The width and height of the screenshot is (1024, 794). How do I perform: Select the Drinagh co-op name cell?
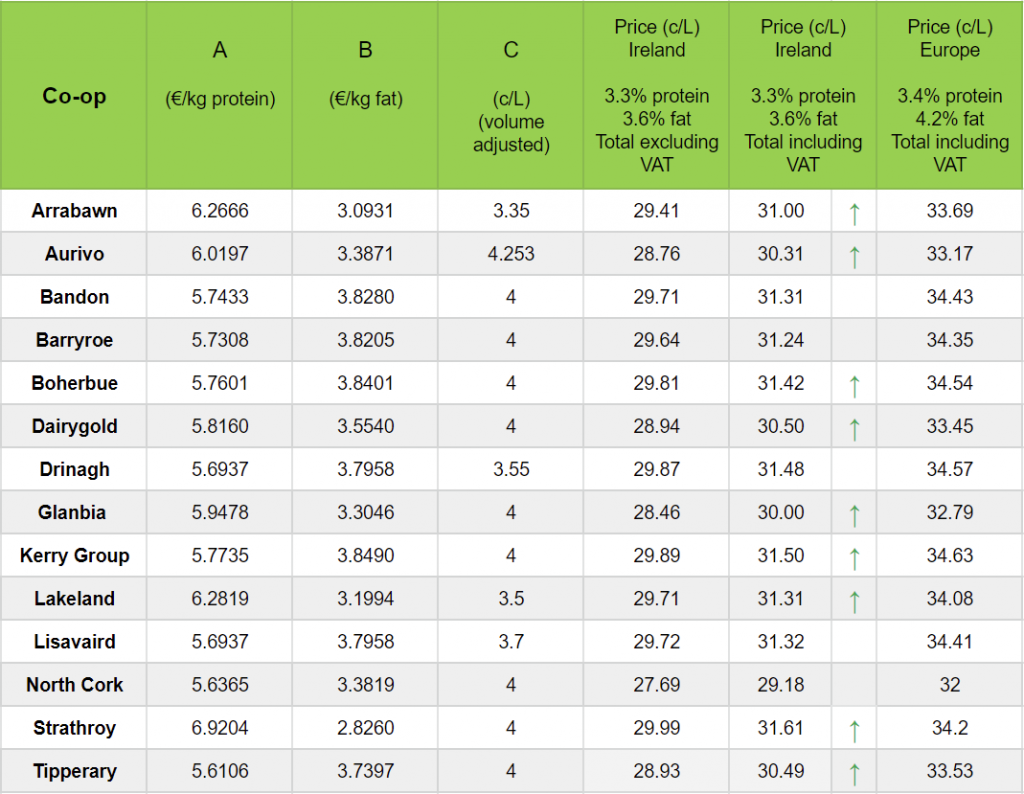74,469
